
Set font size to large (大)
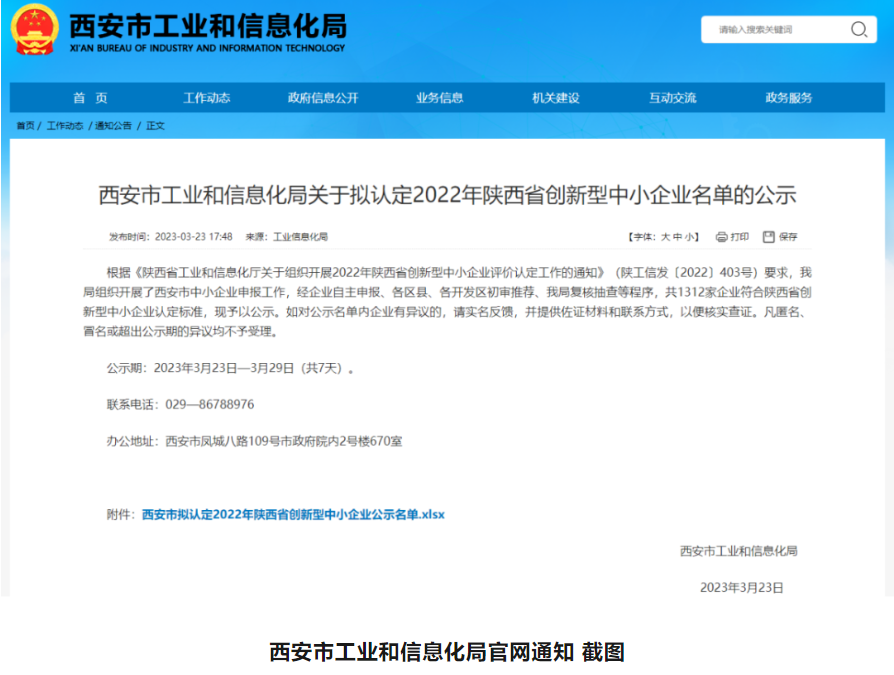[x=665, y=237]
